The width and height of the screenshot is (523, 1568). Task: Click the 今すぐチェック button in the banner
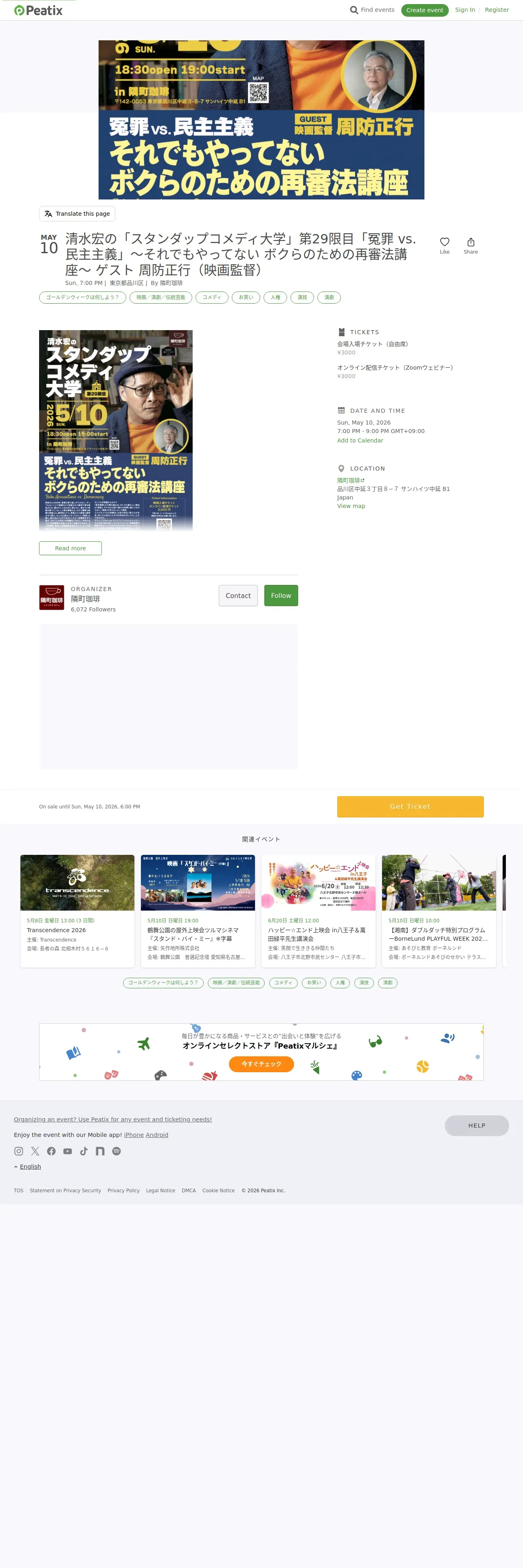tap(261, 1064)
